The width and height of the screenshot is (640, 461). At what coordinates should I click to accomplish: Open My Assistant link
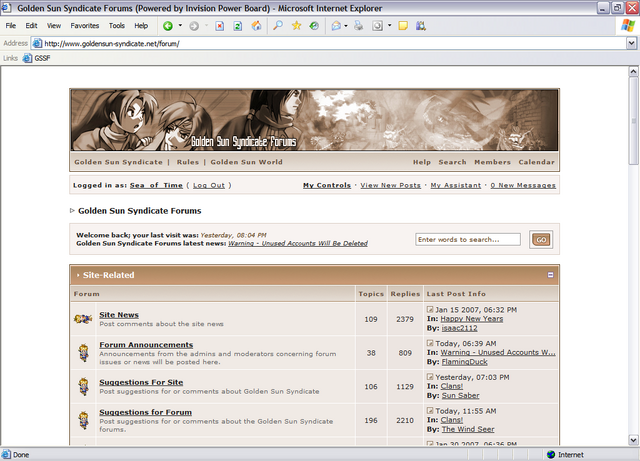point(456,185)
